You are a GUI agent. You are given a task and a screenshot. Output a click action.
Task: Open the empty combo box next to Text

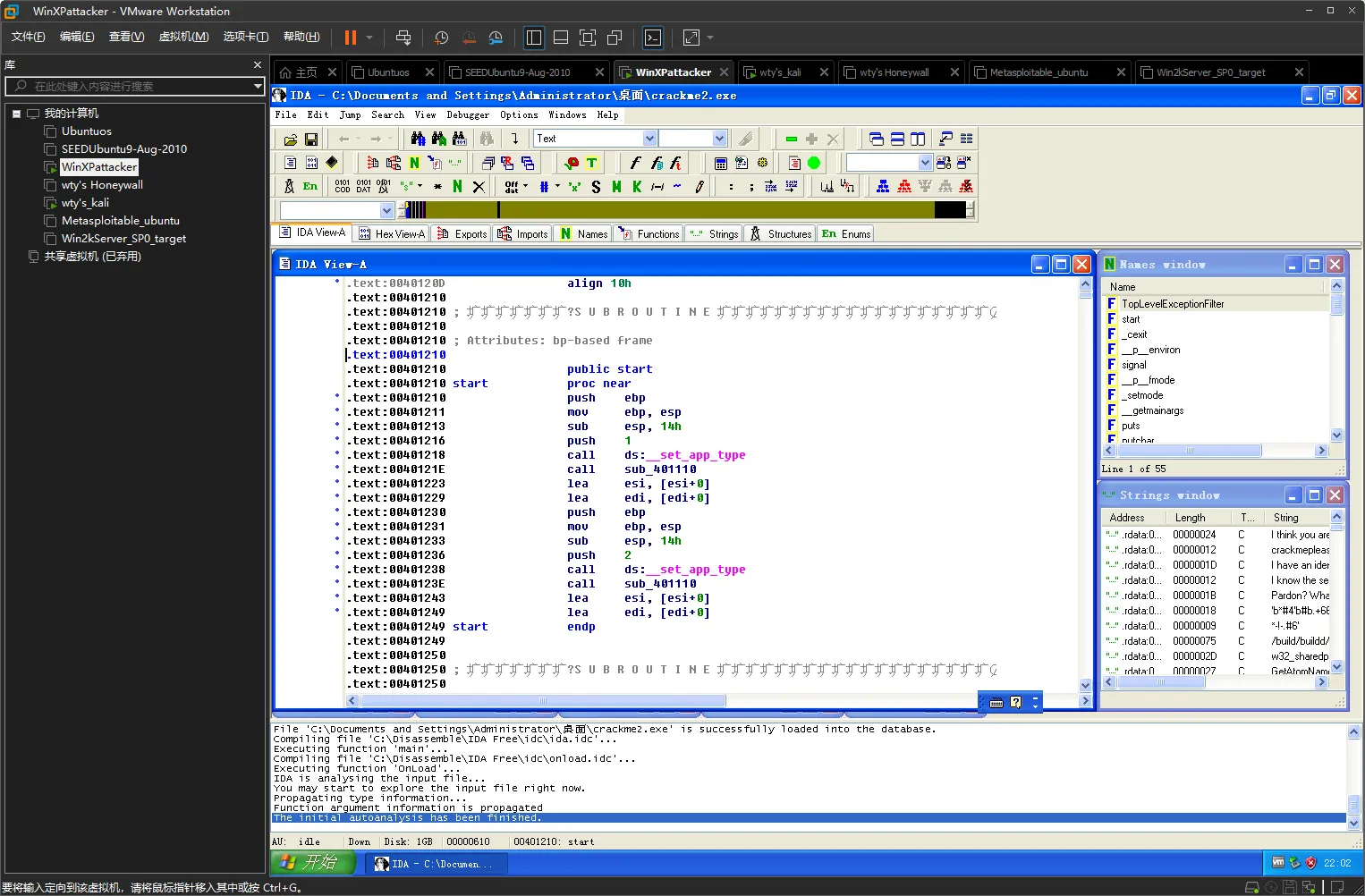(x=692, y=139)
